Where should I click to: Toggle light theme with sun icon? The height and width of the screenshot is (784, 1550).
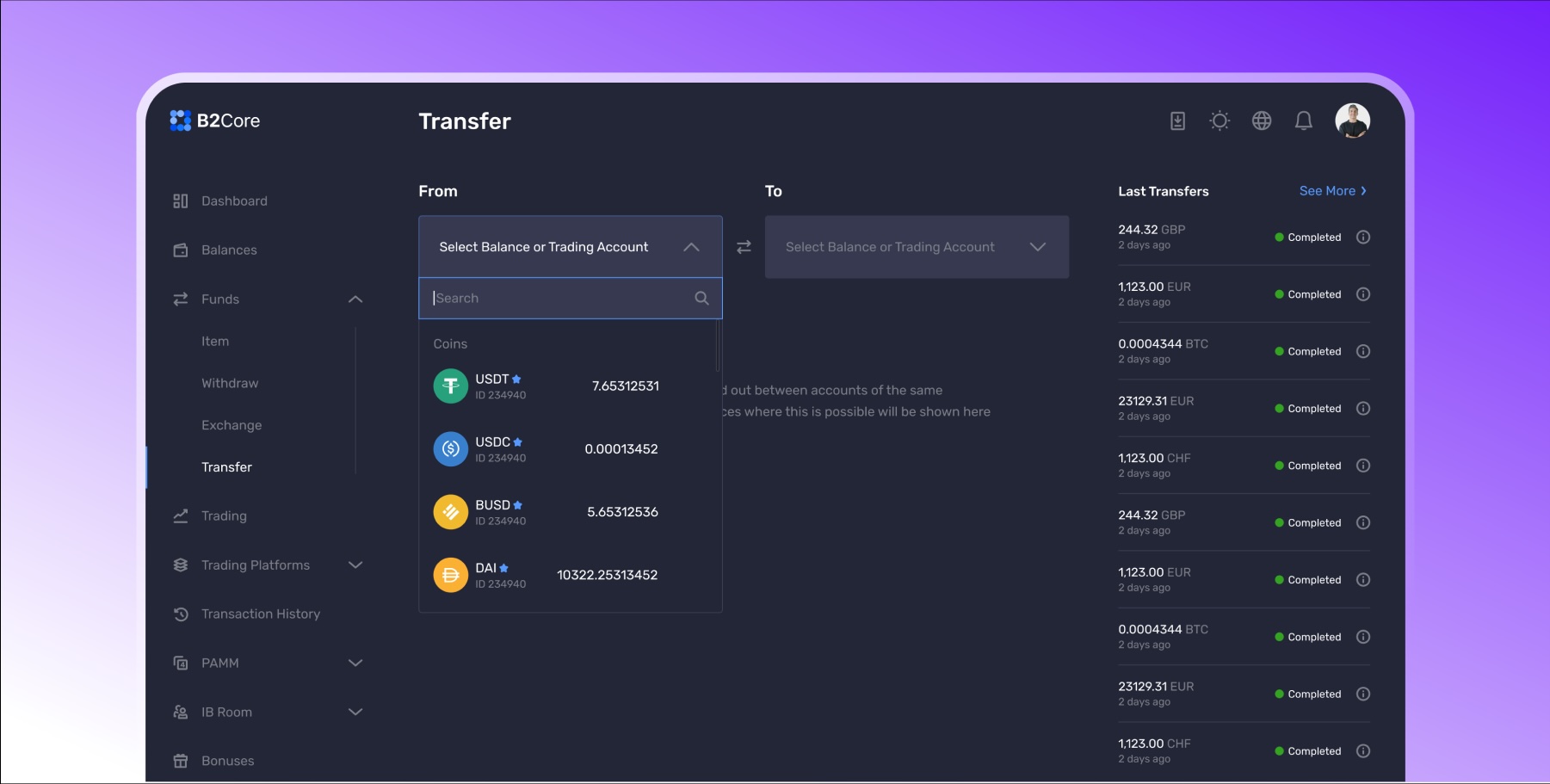point(1220,121)
